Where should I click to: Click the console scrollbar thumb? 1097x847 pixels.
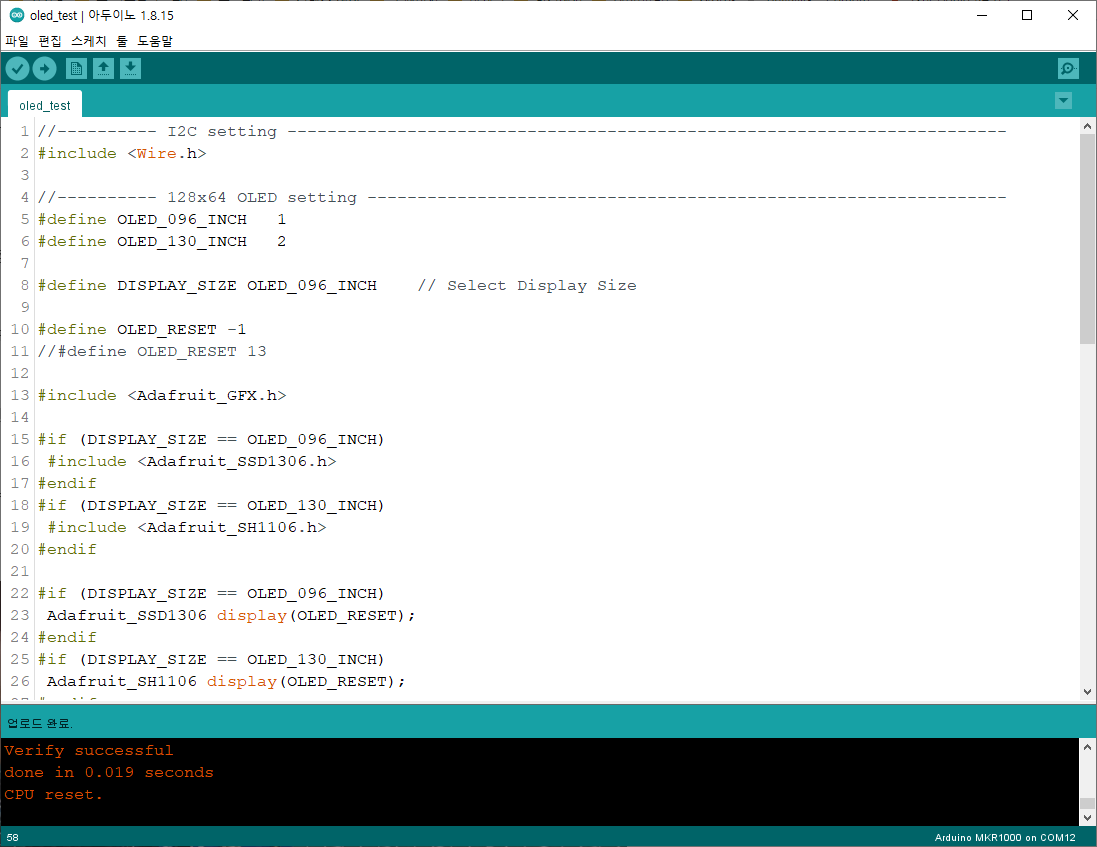[x=1087, y=803]
